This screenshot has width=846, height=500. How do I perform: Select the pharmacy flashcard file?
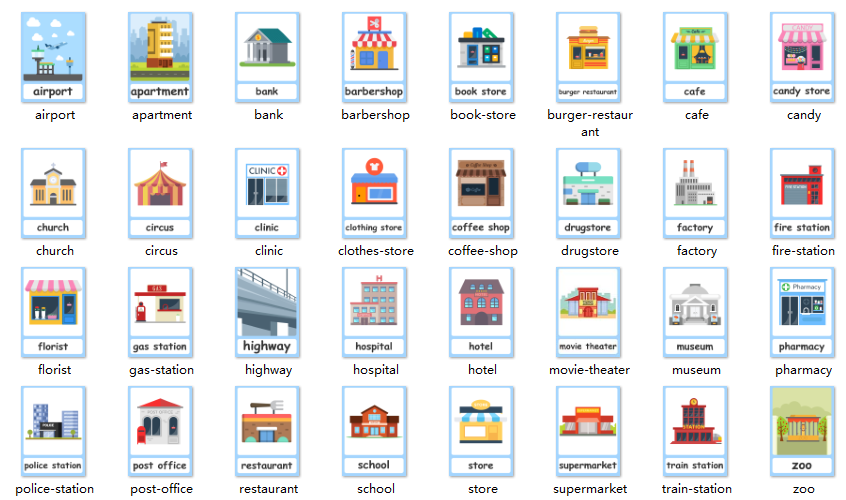click(x=802, y=313)
